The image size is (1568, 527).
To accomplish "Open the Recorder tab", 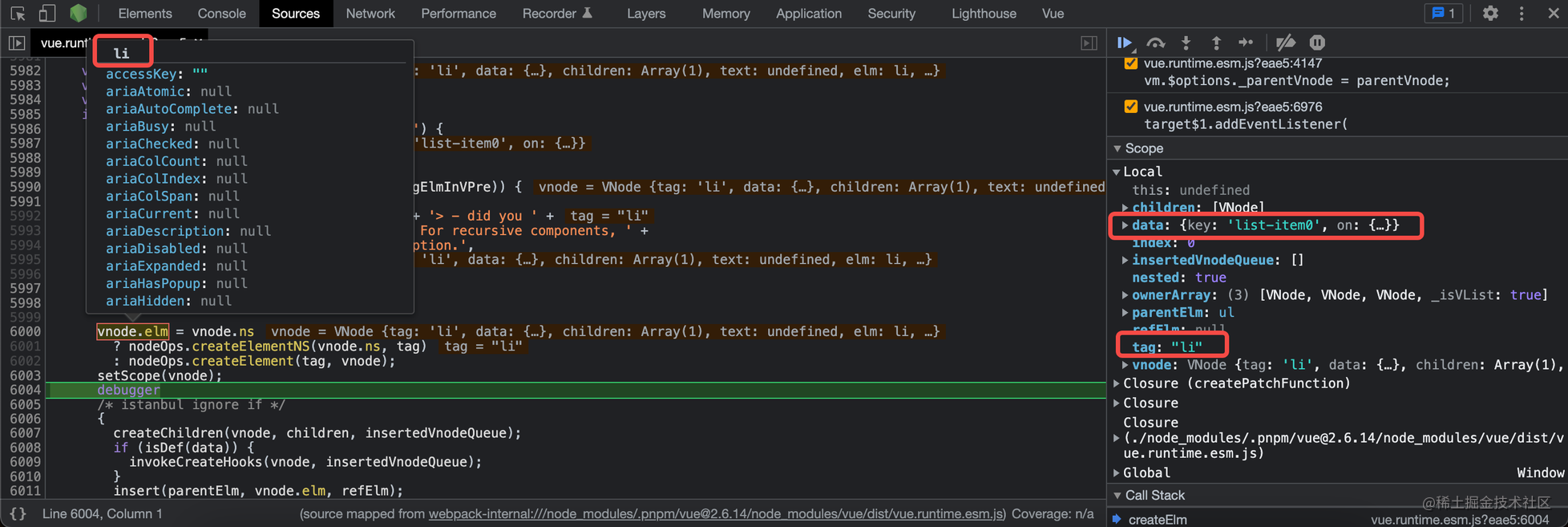I will point(557,14).
